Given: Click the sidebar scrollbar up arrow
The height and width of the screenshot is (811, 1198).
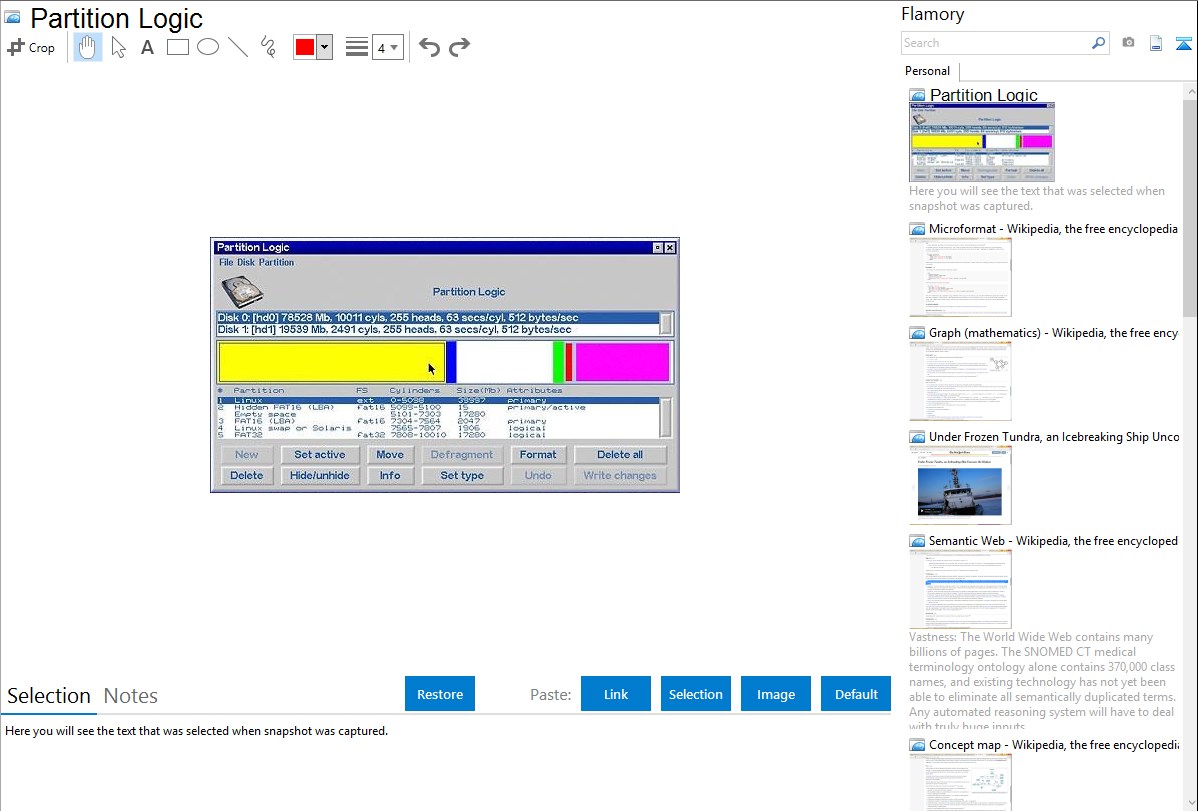Looking at the screenshot, I should (1191, 91).
